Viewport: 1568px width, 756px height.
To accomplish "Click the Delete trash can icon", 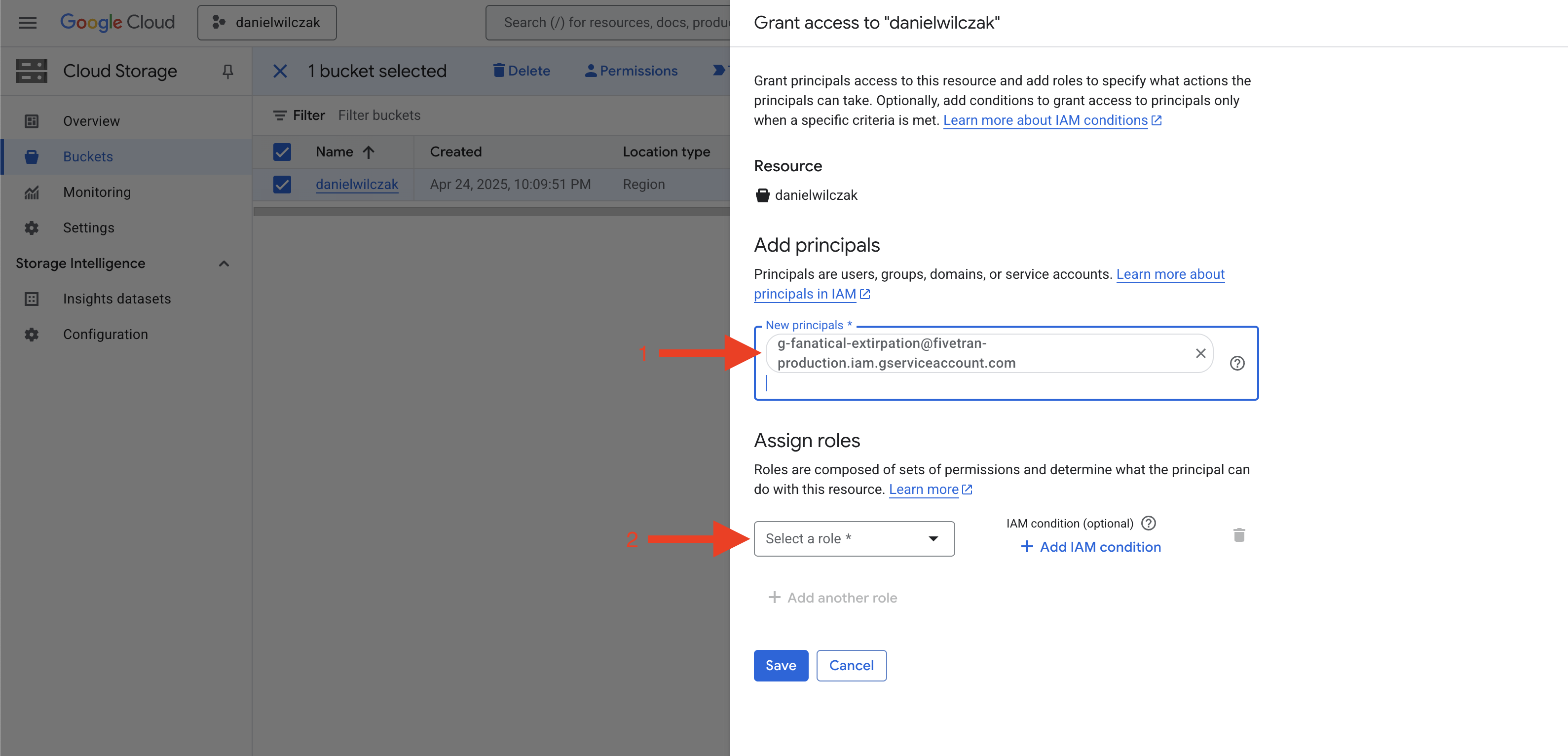I will (498, 71).
